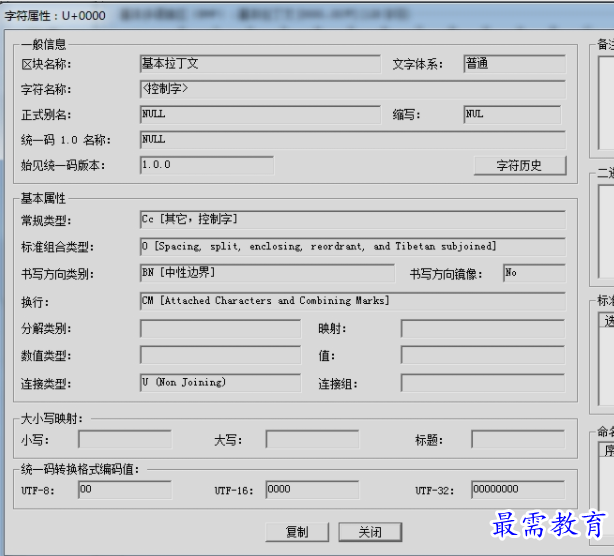
Task: Click the empty 连接组 field
Action: pos(483,383)
